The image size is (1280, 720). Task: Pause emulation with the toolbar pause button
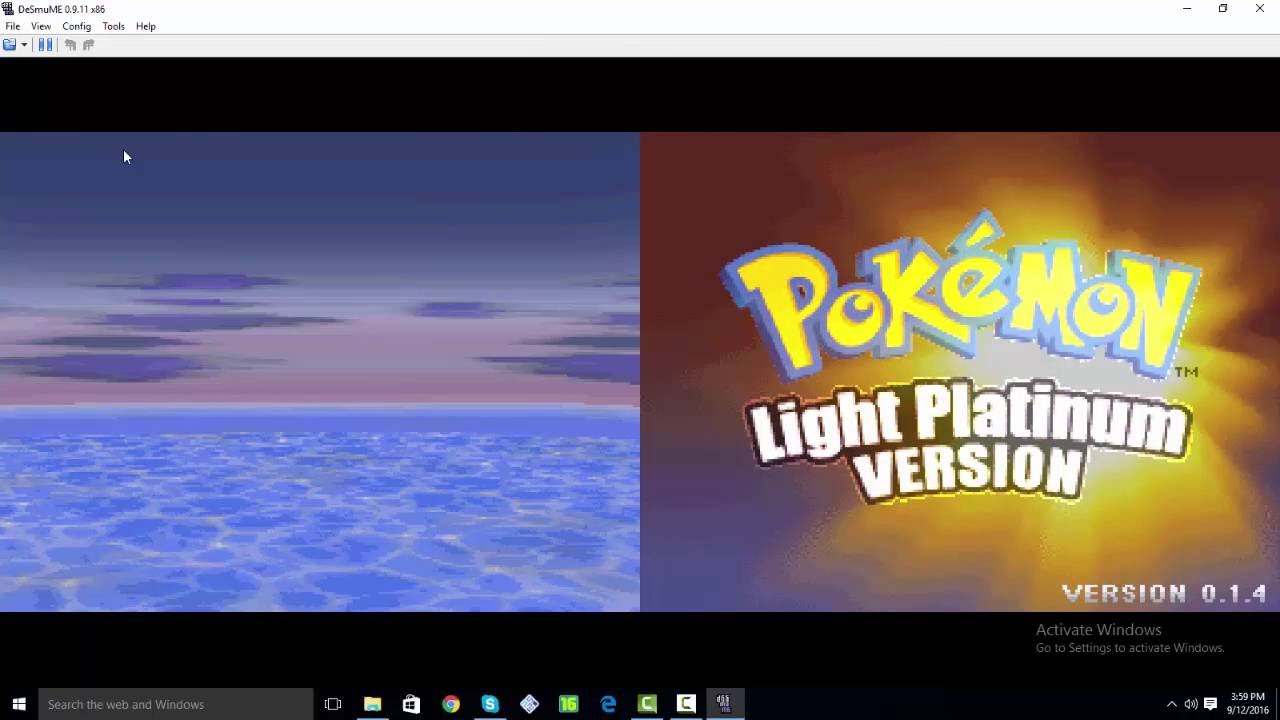46,45
